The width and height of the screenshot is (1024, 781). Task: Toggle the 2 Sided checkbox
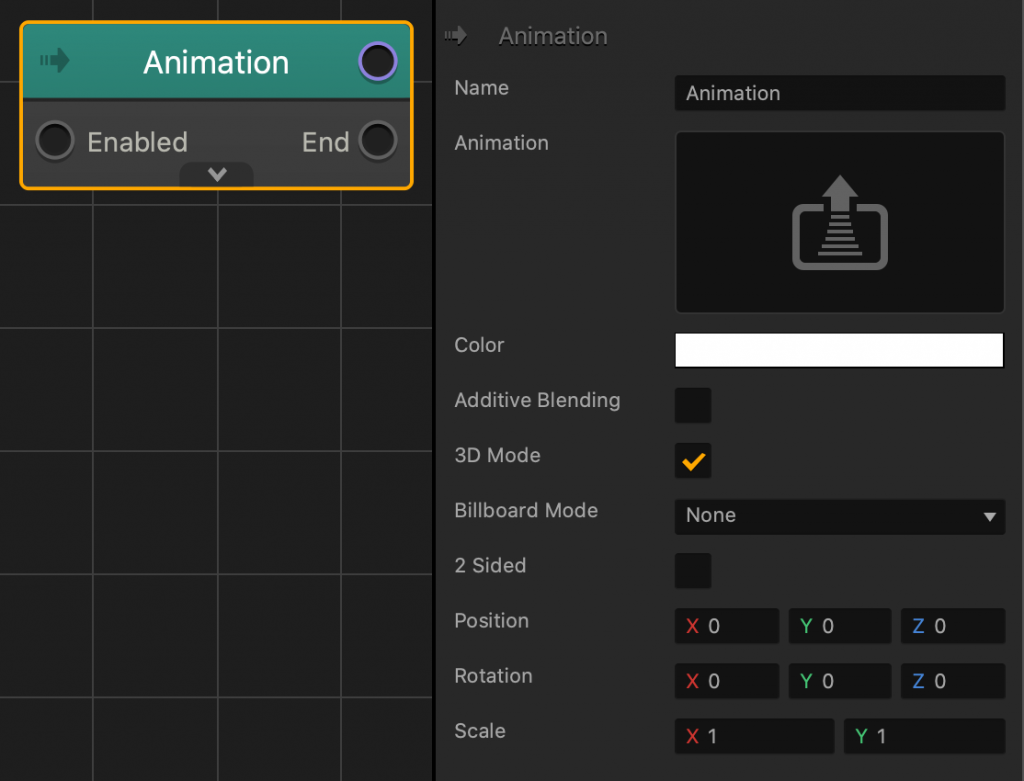click(693, 571)
